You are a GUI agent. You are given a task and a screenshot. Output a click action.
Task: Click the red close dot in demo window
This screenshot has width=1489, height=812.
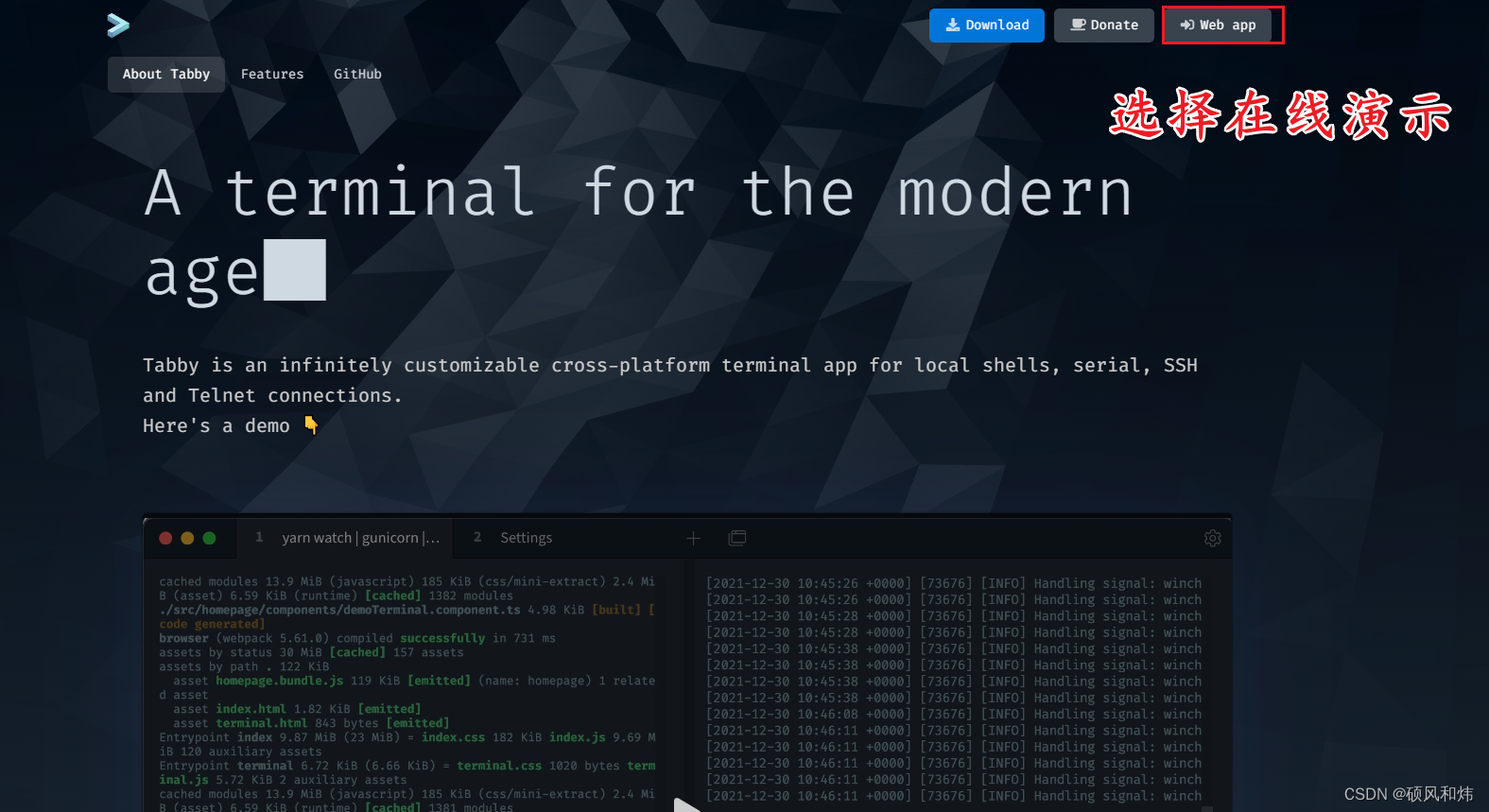click(x=165, y=538)
